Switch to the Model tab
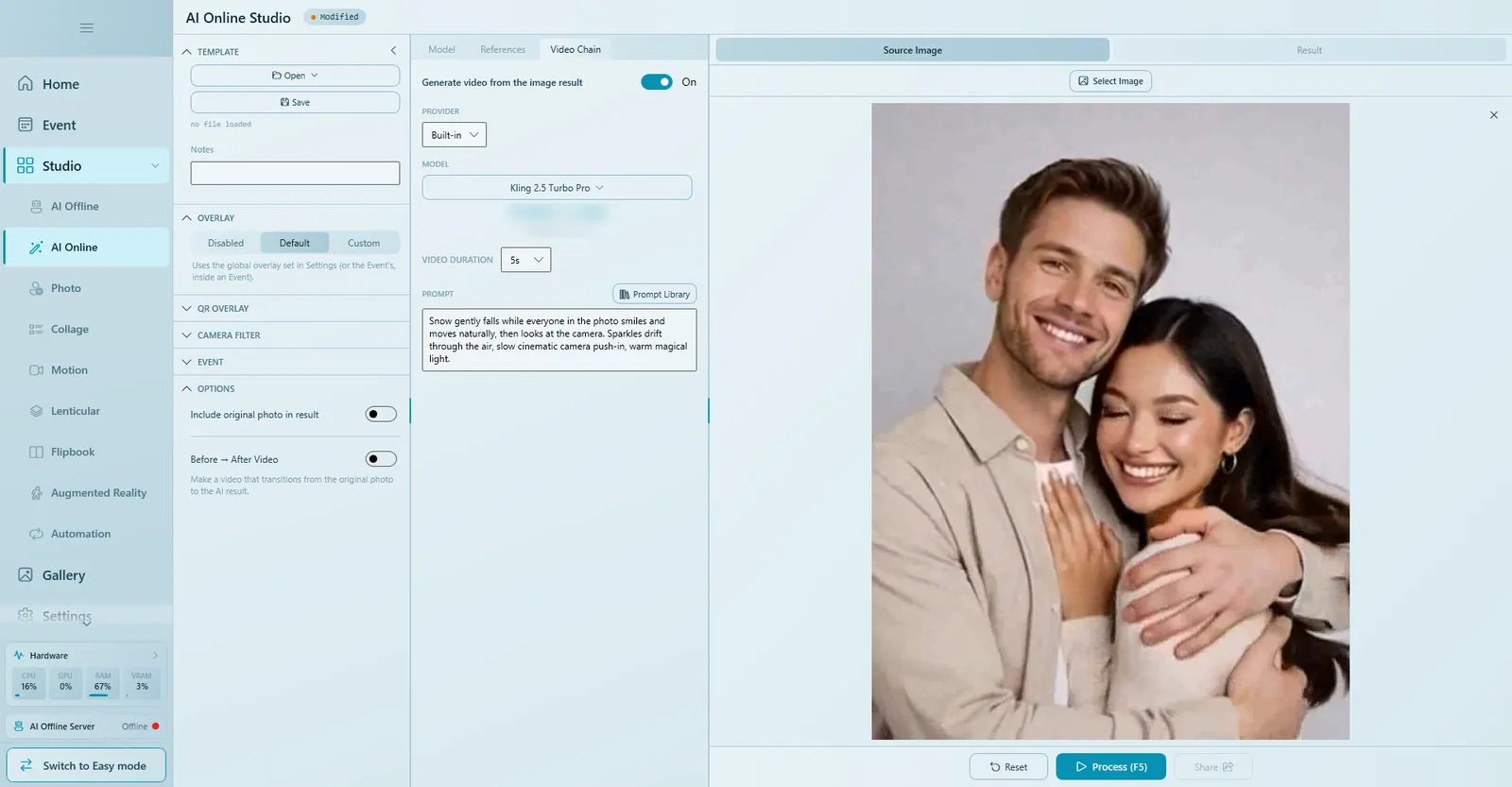Image resolution: width=1512 pixels, height=787 pixels. 441,49
